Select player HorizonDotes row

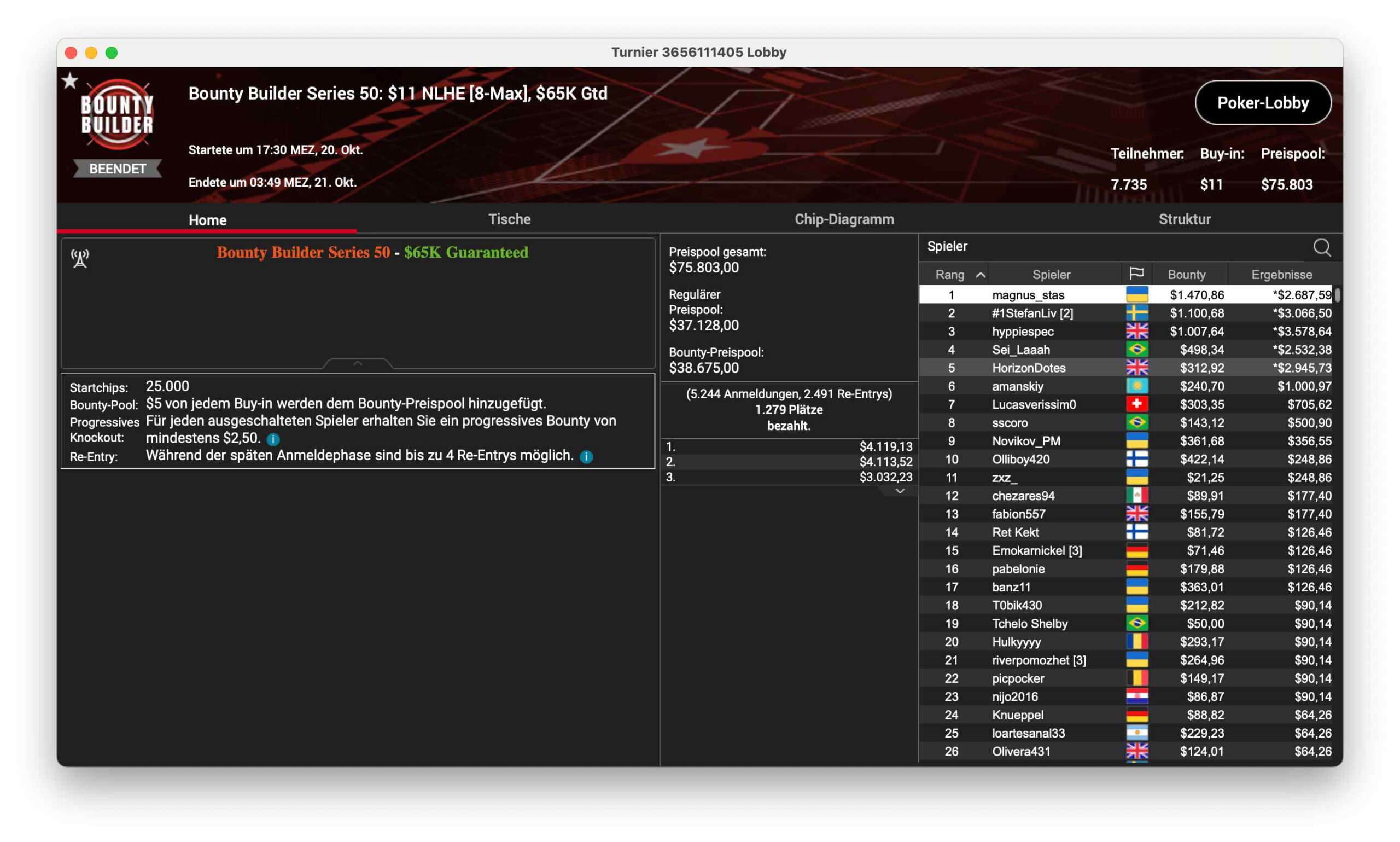coord(1028,368)
